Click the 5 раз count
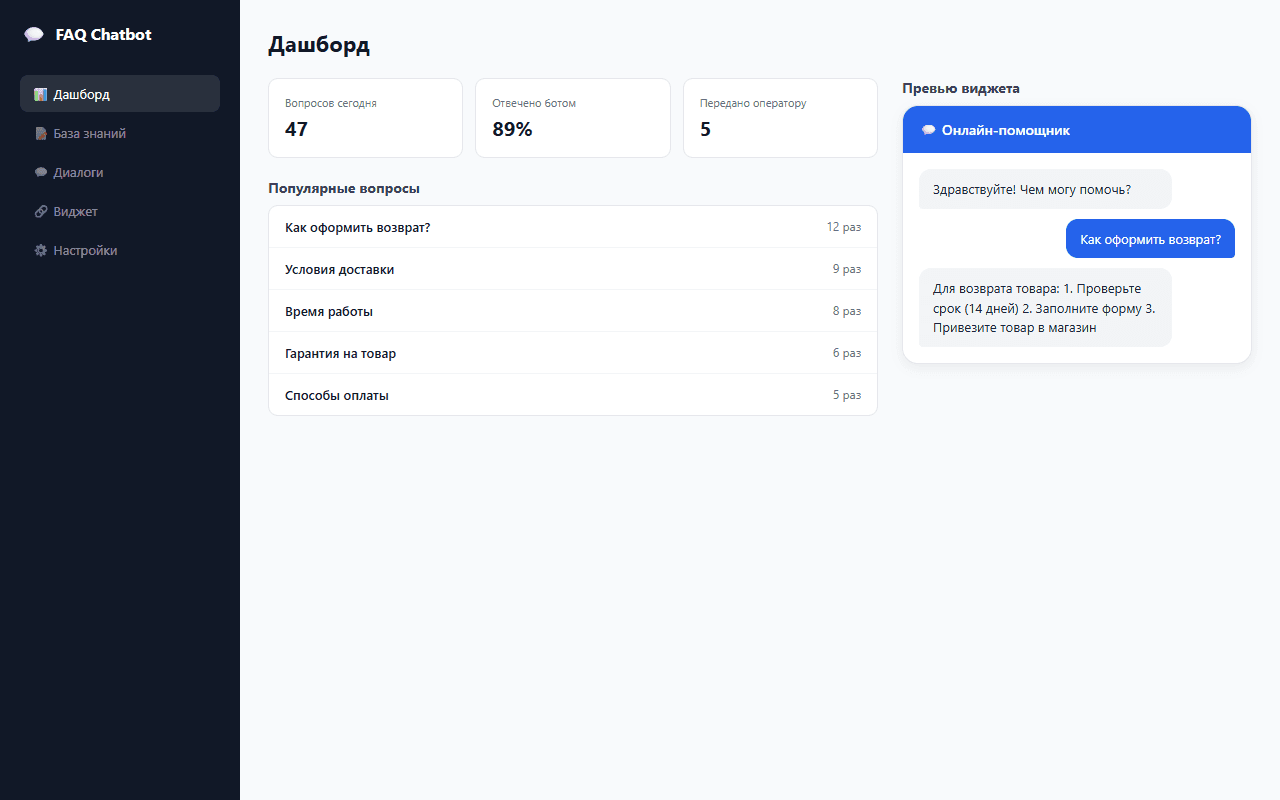The image size is (1280, 800). [x=847, y=395]
